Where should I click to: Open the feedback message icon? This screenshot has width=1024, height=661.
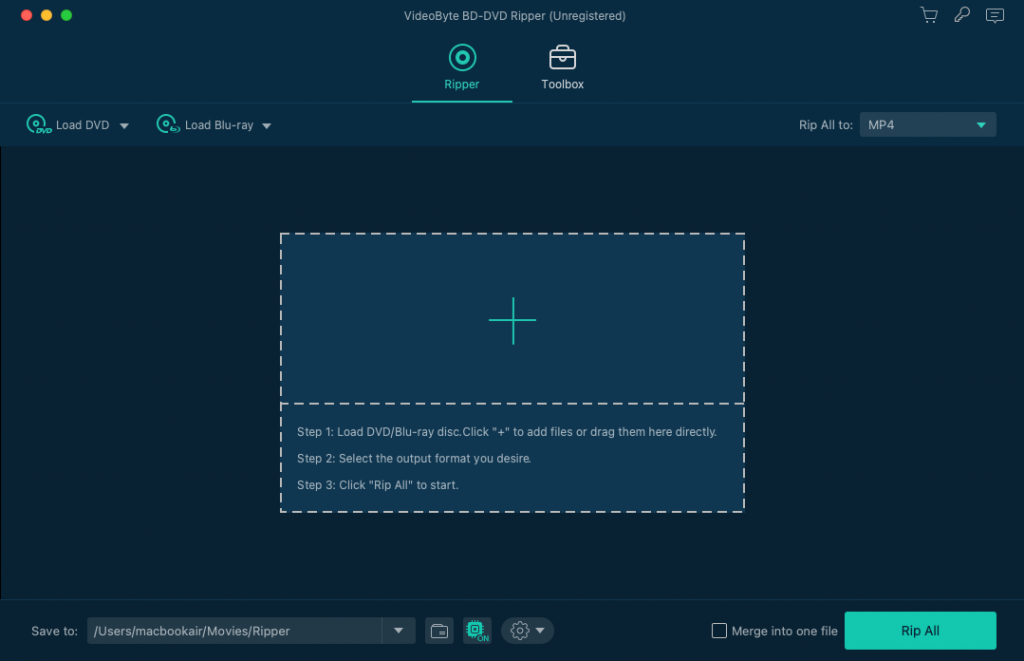tap(995, 15)
